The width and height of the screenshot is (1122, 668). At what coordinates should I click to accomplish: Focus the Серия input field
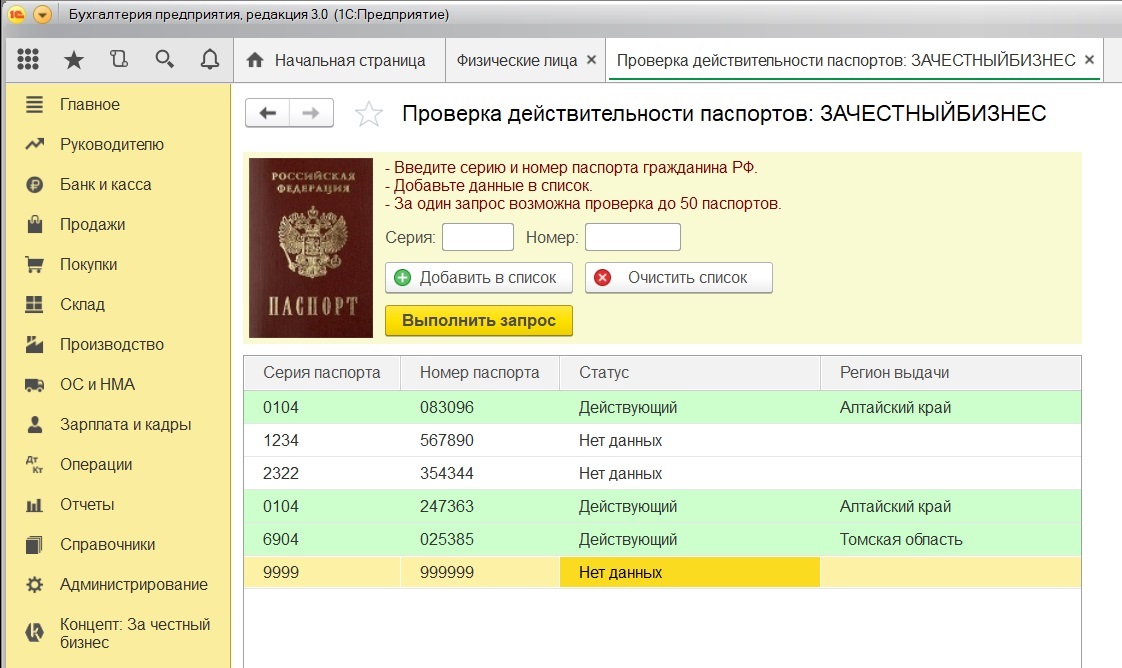click(478, 237)
